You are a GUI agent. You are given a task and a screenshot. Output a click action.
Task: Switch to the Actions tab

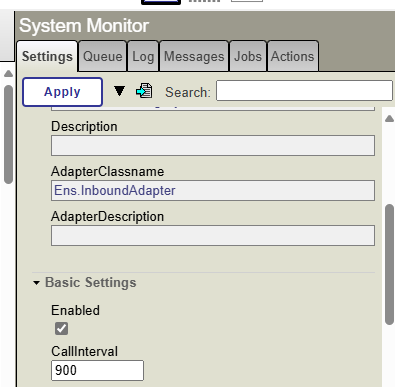coord(293,56)
